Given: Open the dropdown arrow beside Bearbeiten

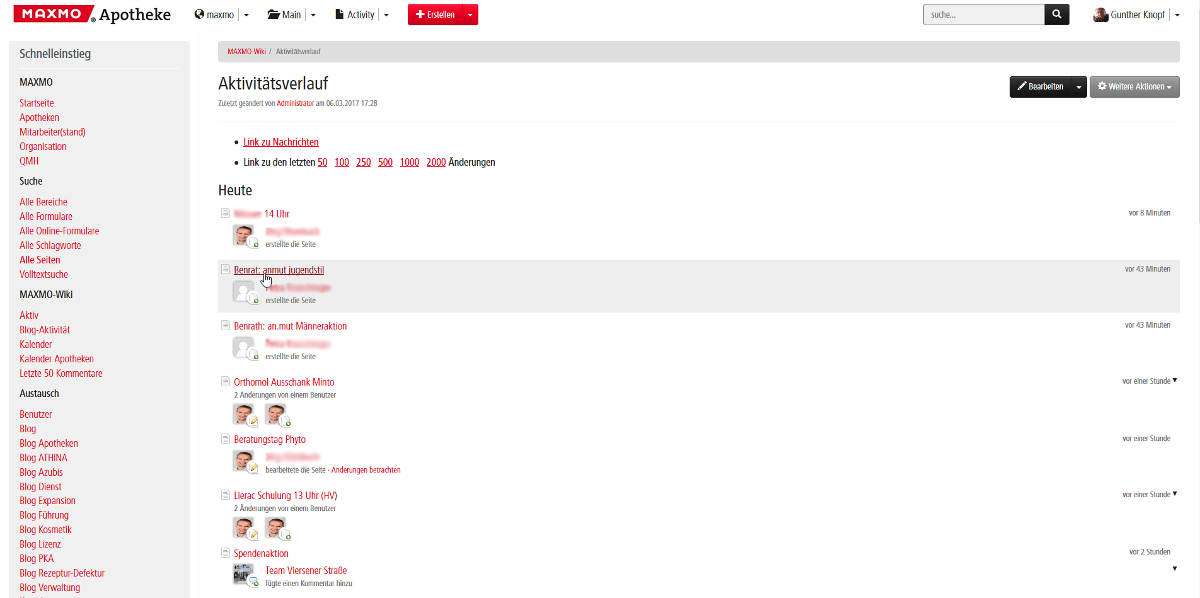Looking at the screenshot, I should coord(1078,87).
